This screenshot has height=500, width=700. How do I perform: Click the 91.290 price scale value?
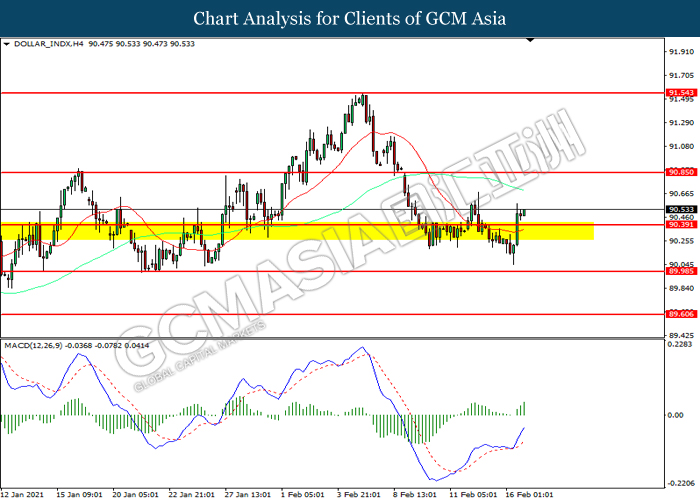[681, 122]
